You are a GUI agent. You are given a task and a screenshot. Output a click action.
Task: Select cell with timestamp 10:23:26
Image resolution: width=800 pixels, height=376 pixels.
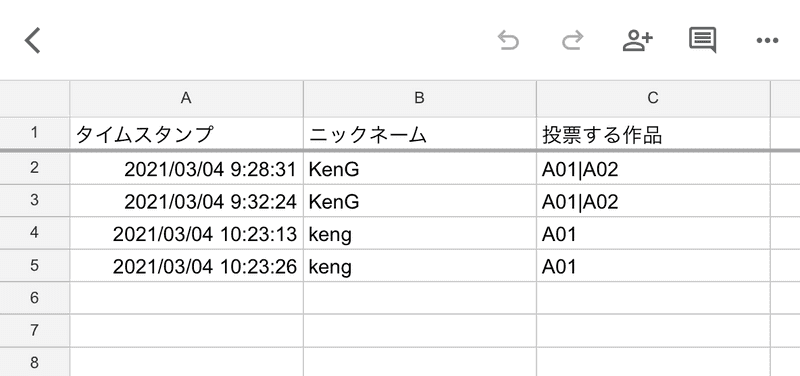(186, 266)
